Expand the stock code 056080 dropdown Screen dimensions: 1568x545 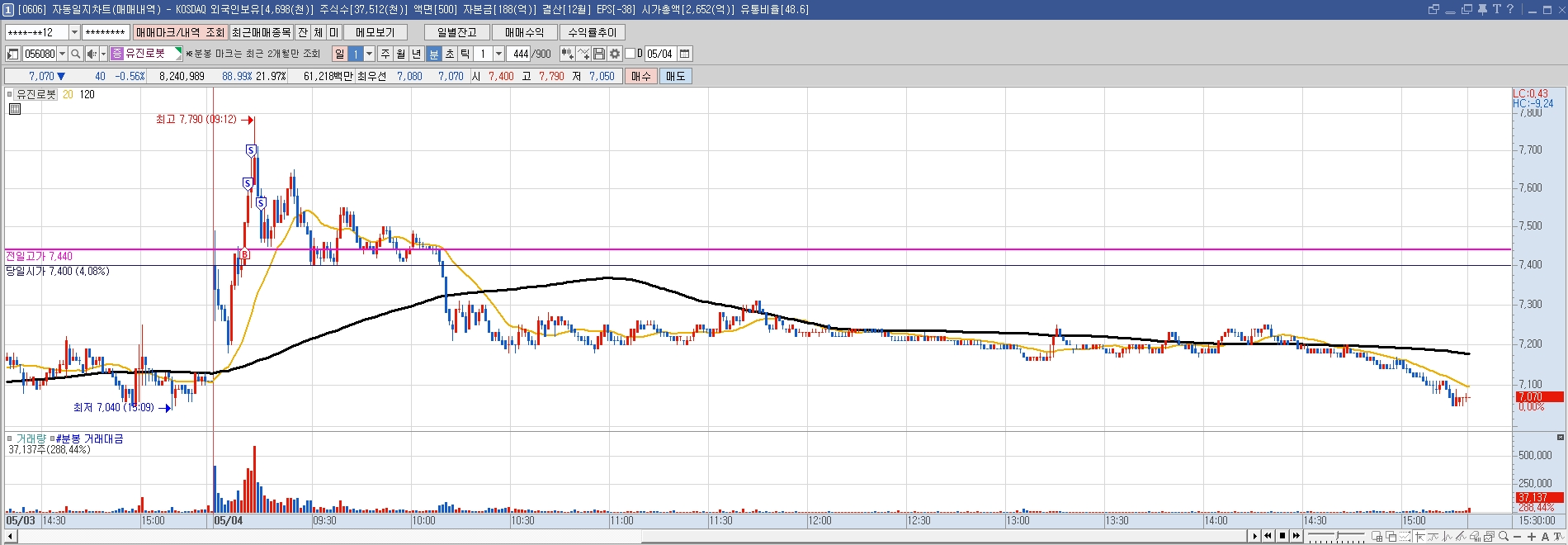[62, 54]
